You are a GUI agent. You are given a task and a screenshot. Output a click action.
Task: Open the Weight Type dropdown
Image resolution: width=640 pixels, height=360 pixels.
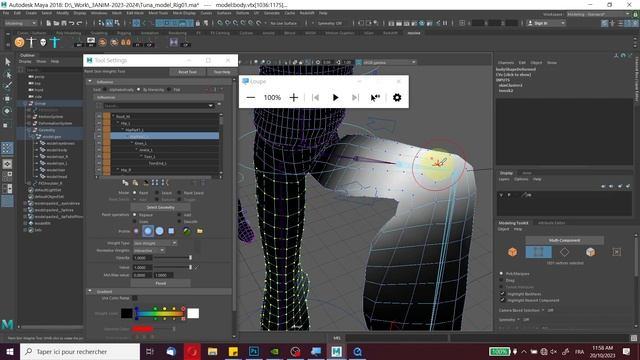point(155,243)
